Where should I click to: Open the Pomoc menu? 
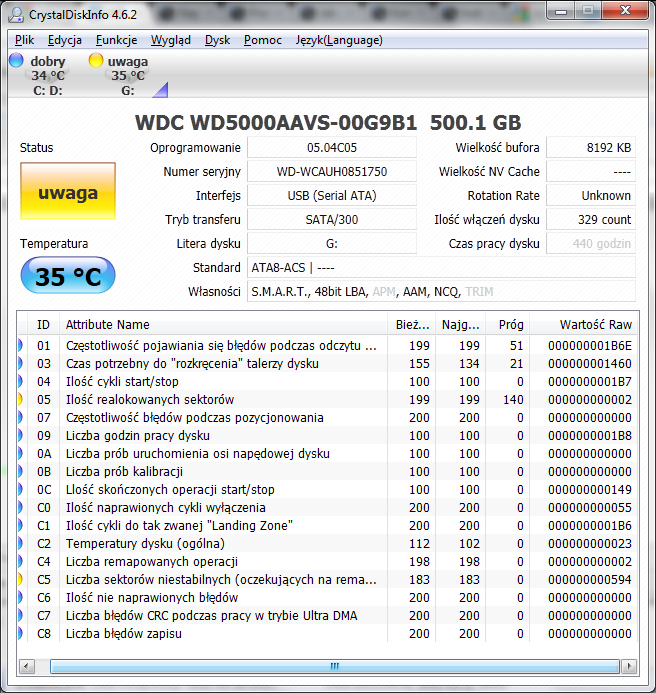263,40
